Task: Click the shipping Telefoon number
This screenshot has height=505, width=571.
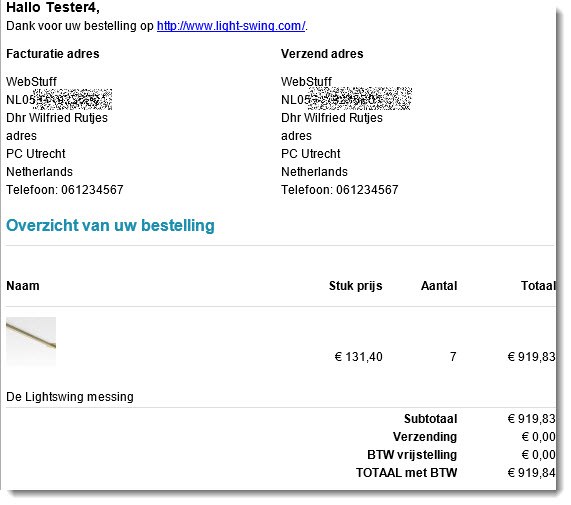Action: coord(367,190)
